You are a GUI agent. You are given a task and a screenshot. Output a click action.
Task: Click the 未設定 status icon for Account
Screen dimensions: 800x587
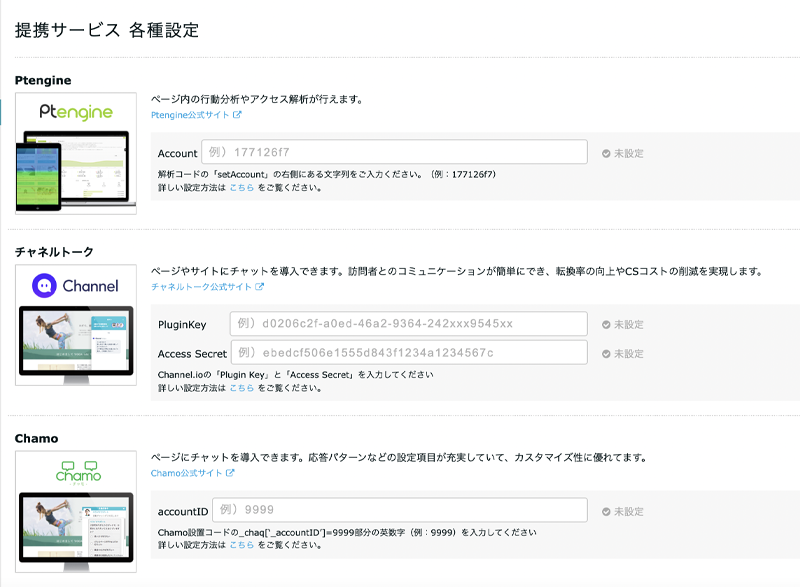pyautogui.click(x=606, y=154)
